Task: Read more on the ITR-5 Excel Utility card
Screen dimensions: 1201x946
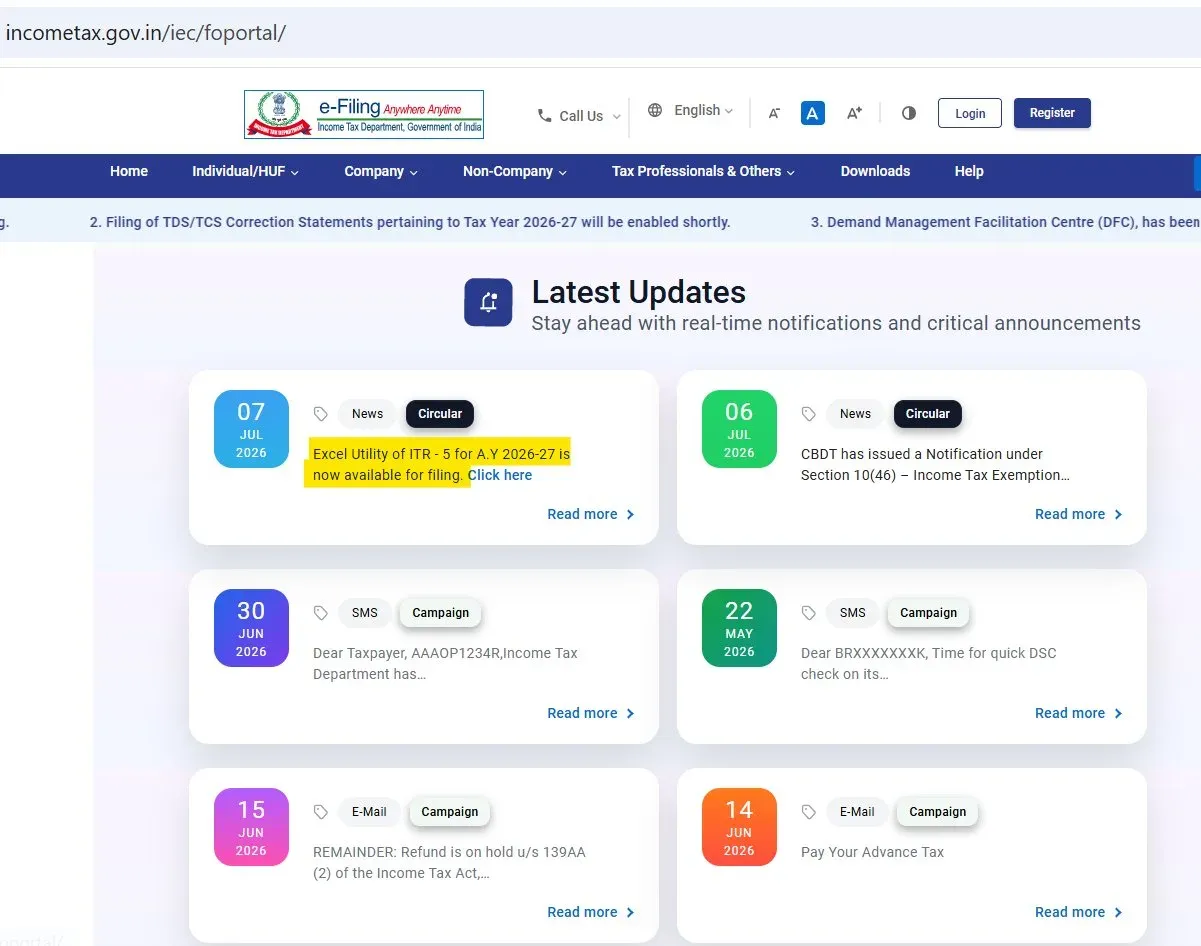Action: 591,514
